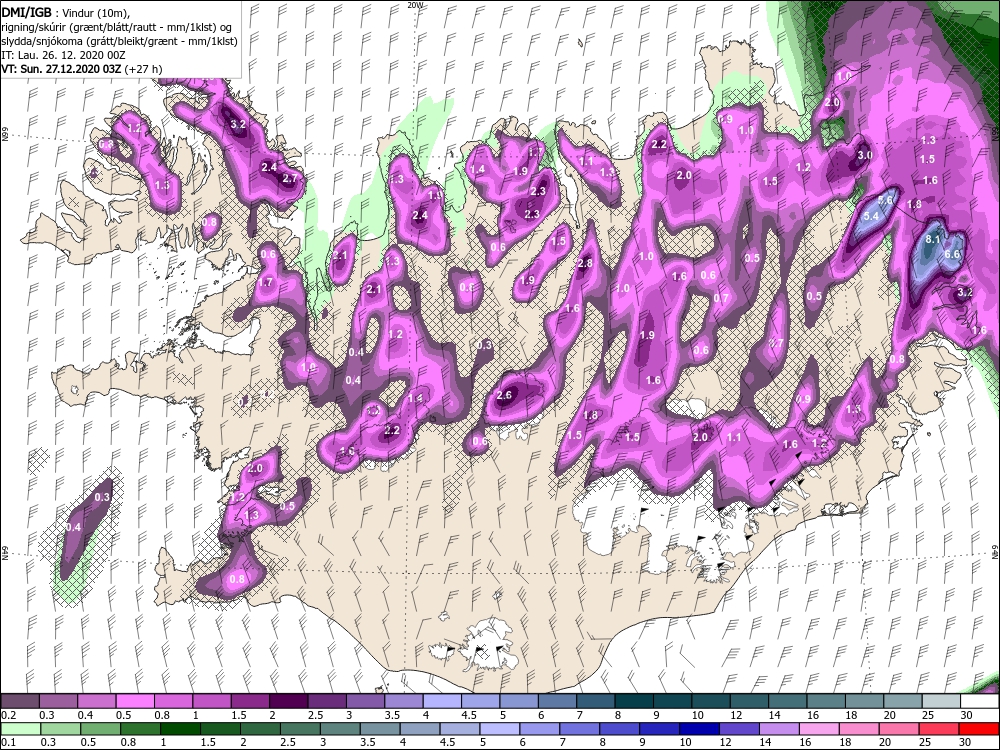Select the lavender 4.5 swatch in snow legend

tap(480, 701)
